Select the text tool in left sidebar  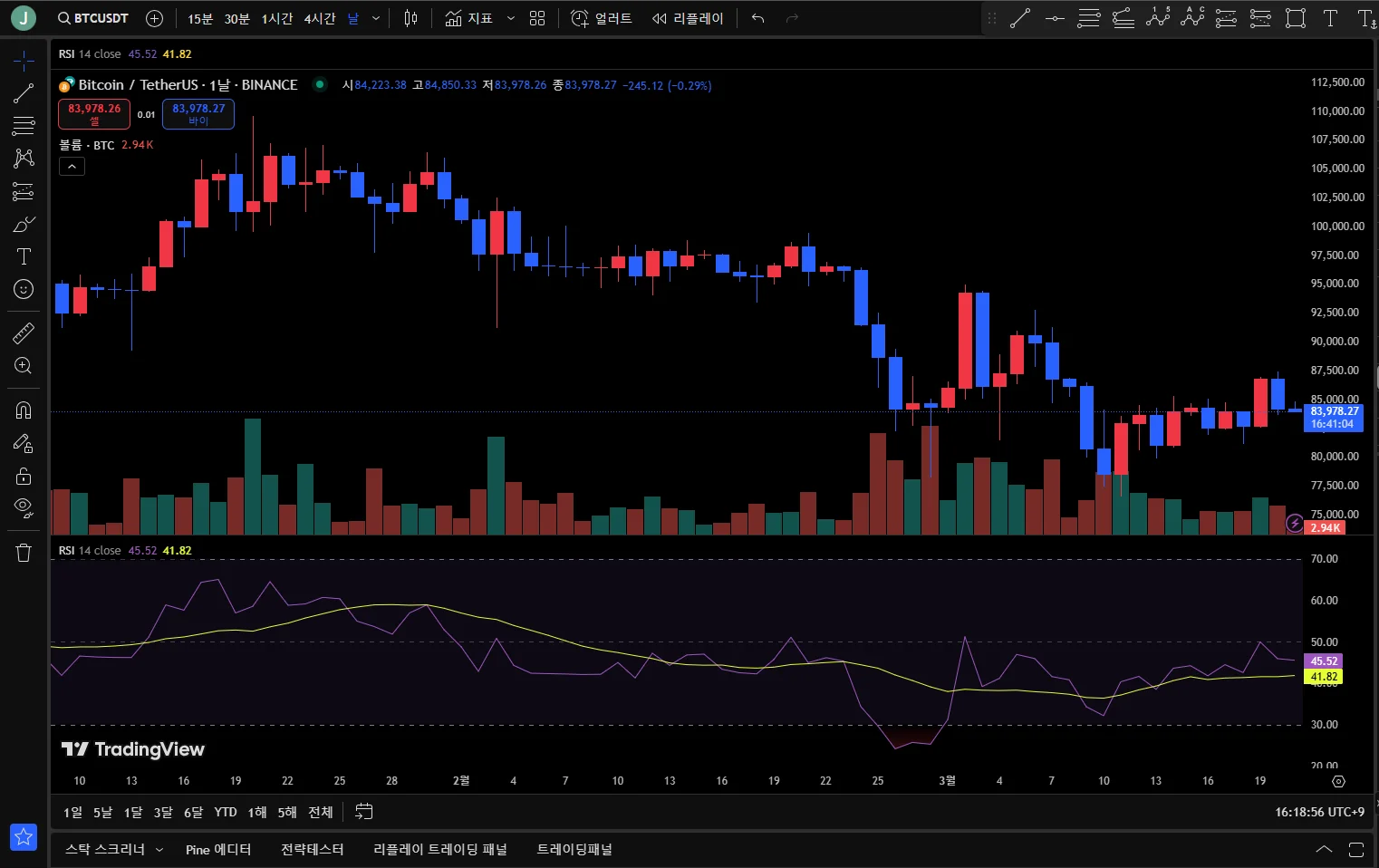click(24, 256)
